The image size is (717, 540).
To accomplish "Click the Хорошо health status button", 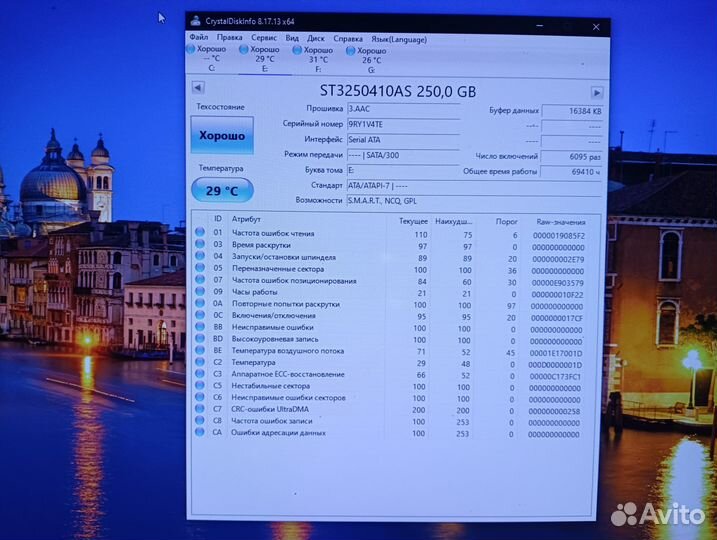I will [222, 135].
